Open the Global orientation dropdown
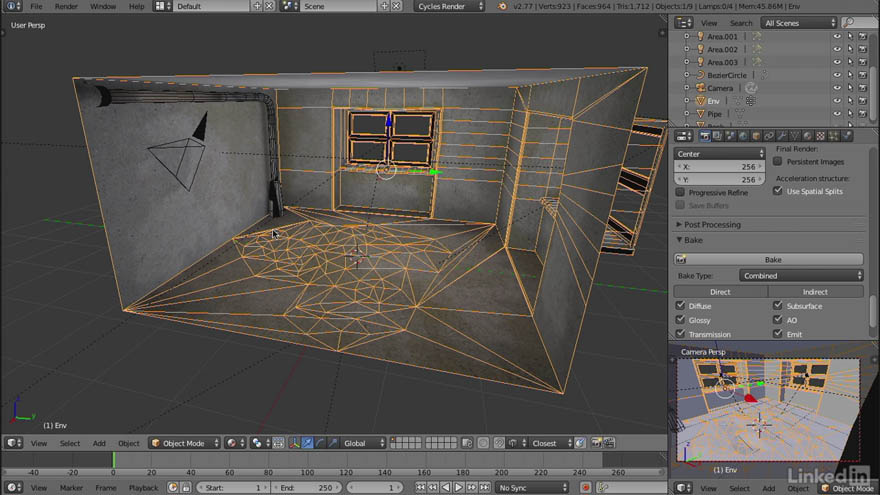Viewport: 880px width, 495px height. pyautogui.click(x=363, y=443)
